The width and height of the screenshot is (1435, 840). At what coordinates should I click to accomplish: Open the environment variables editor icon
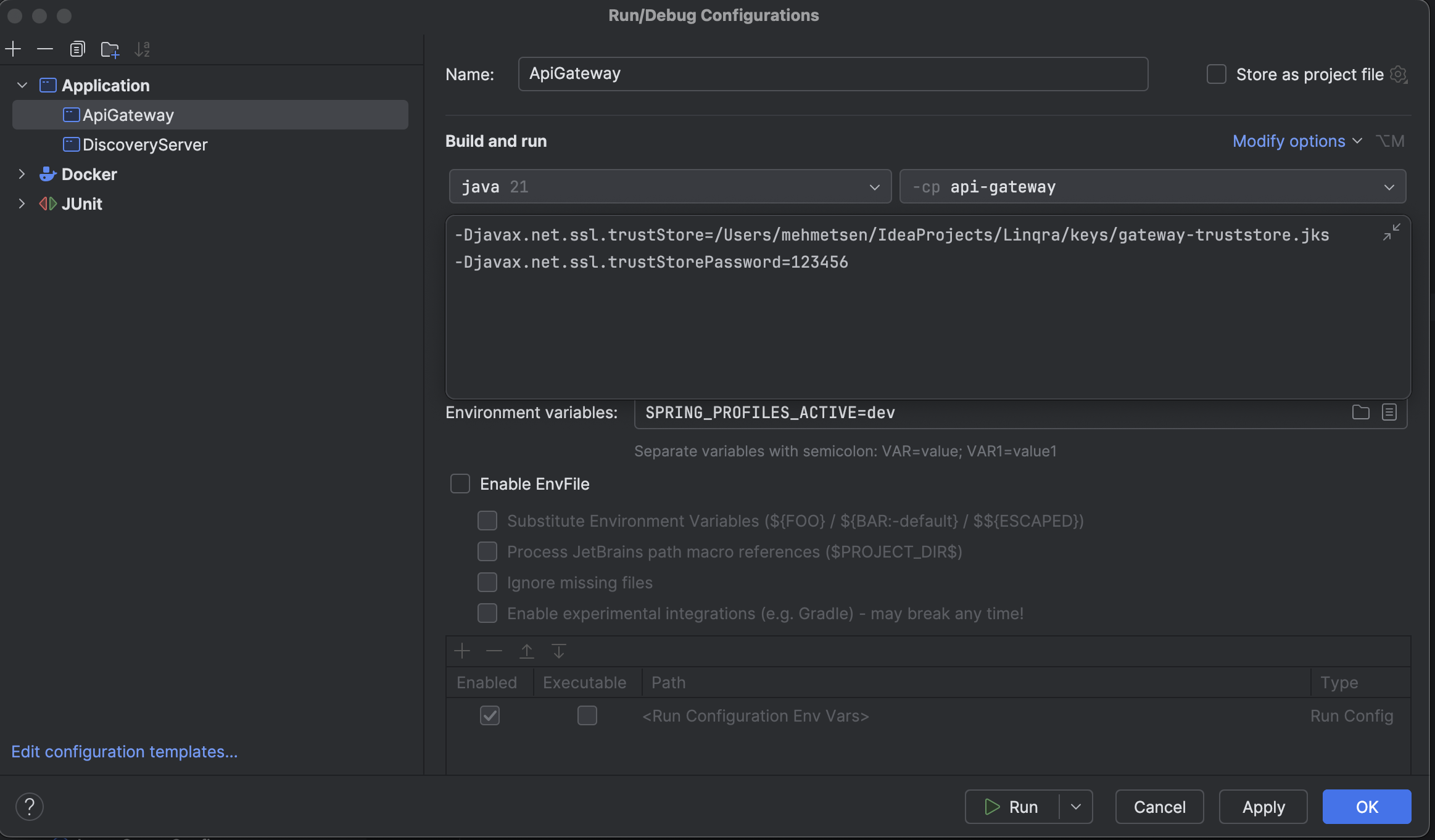[1388, 413]
